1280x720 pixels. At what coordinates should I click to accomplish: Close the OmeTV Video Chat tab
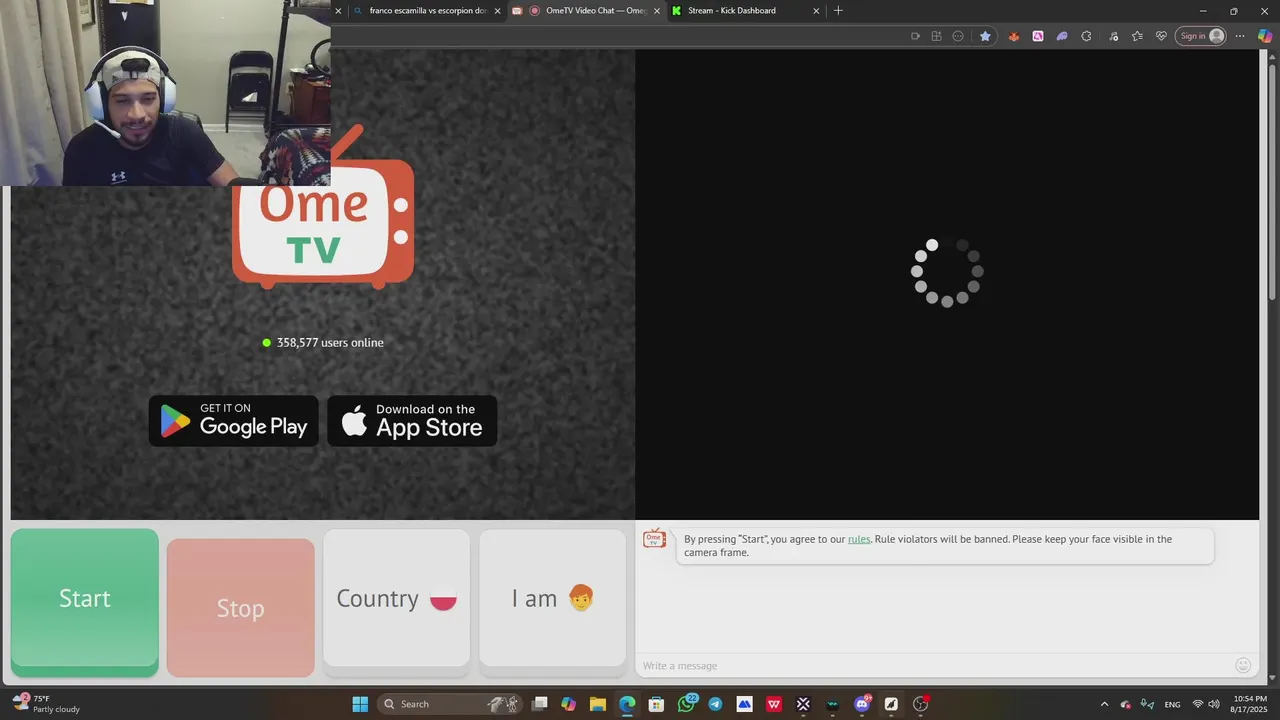point(657,11)
